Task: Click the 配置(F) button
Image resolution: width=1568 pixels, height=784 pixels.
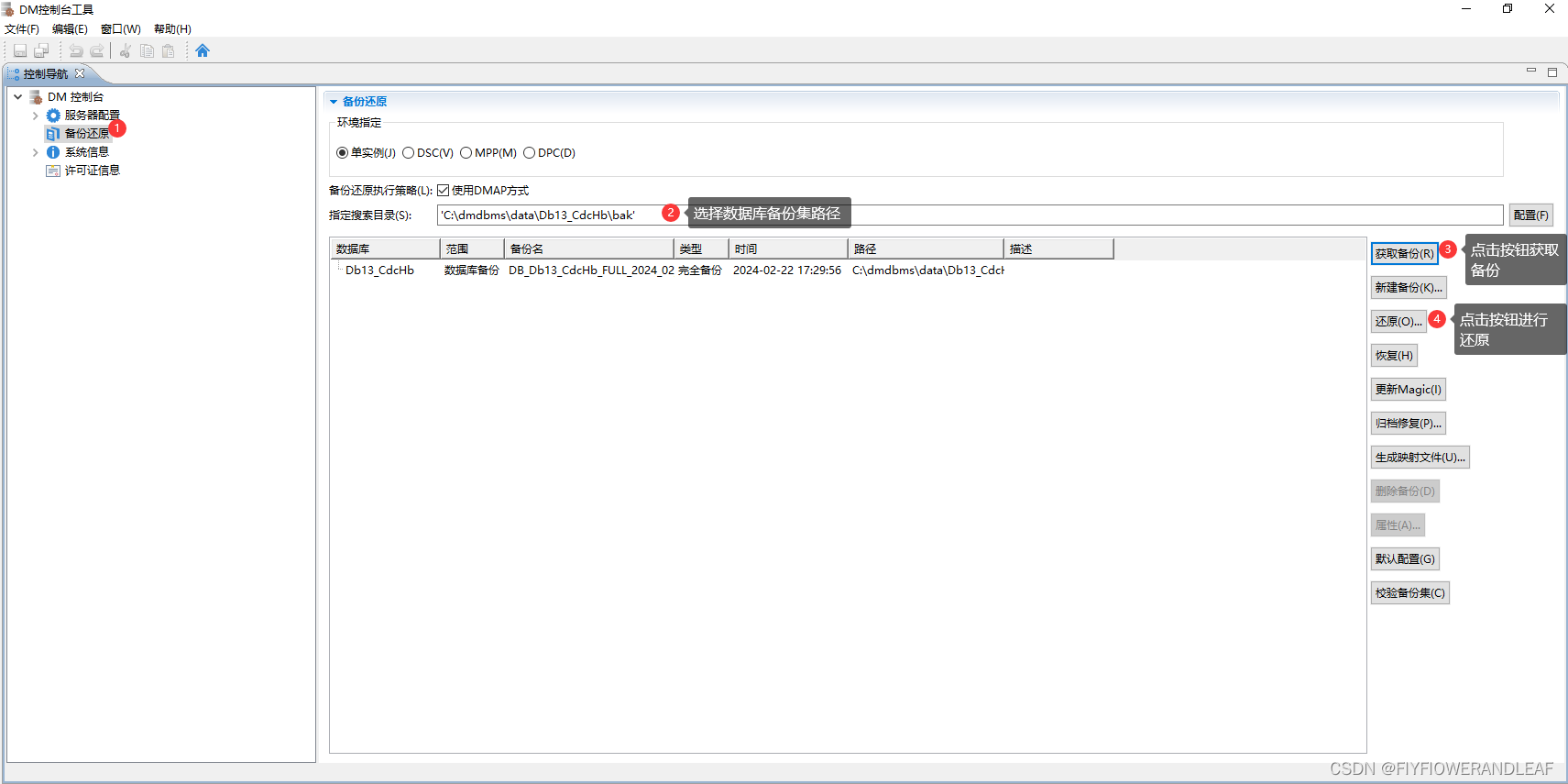Action: (x=1531, y=215)
